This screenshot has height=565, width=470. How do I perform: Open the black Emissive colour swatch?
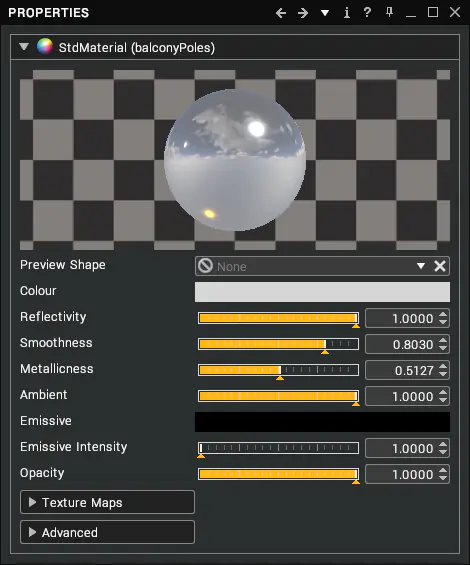point(322,422)
